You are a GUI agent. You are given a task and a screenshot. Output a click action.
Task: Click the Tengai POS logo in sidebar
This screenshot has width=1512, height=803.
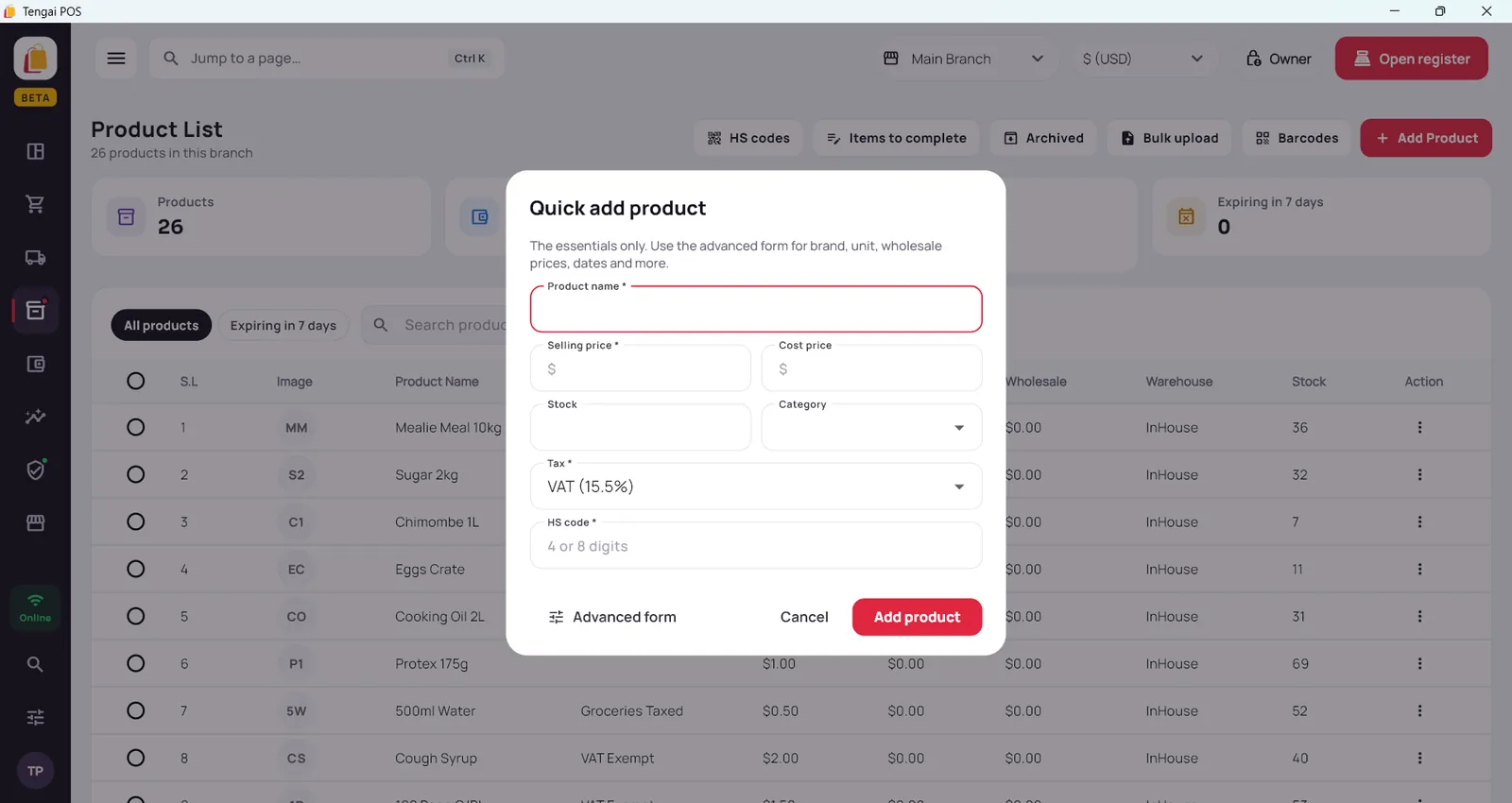coord(35,59)
